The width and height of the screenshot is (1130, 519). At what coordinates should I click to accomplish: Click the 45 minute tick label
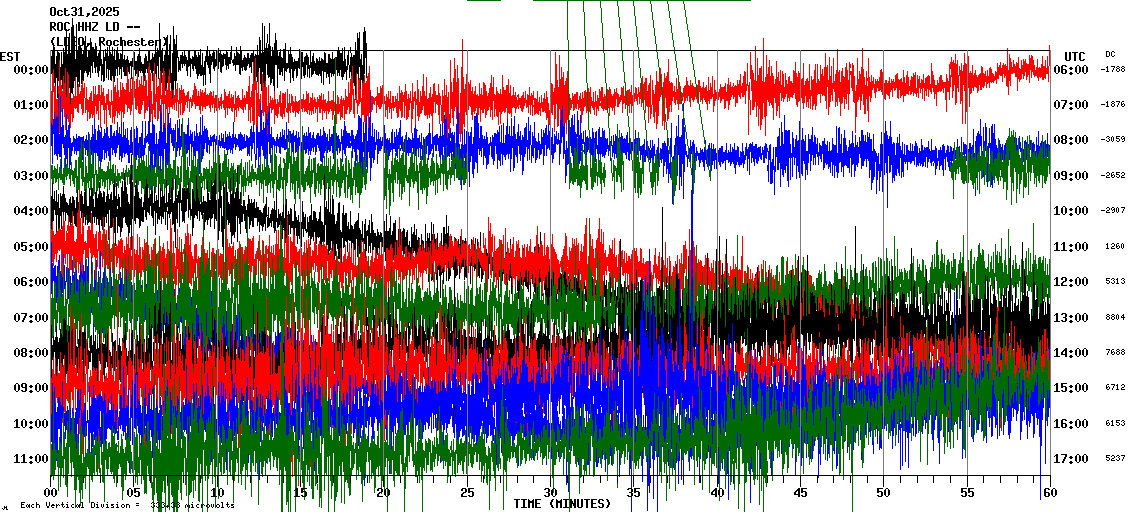point(800,493)
